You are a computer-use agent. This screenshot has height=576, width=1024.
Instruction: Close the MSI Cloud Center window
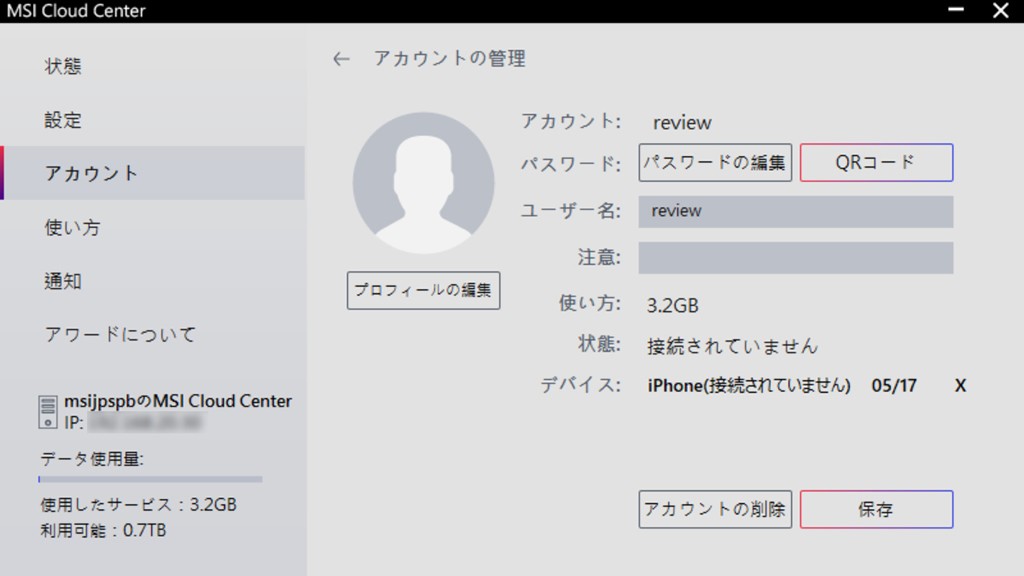1000,11
